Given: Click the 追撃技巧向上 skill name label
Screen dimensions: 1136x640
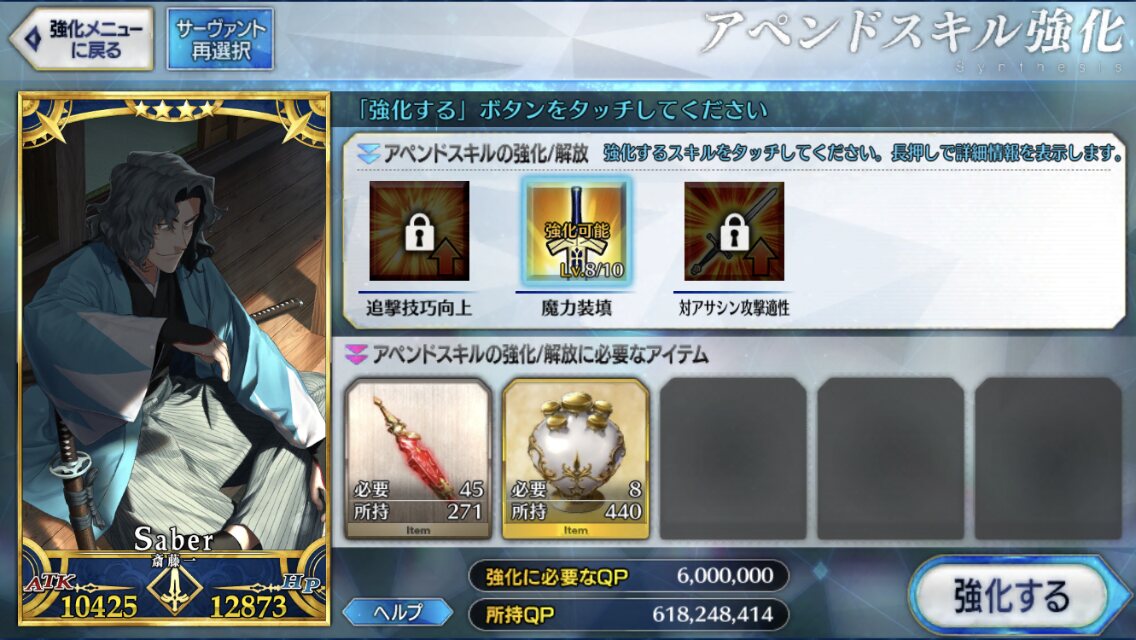Looking at the screenshot, I should (419, 308).
